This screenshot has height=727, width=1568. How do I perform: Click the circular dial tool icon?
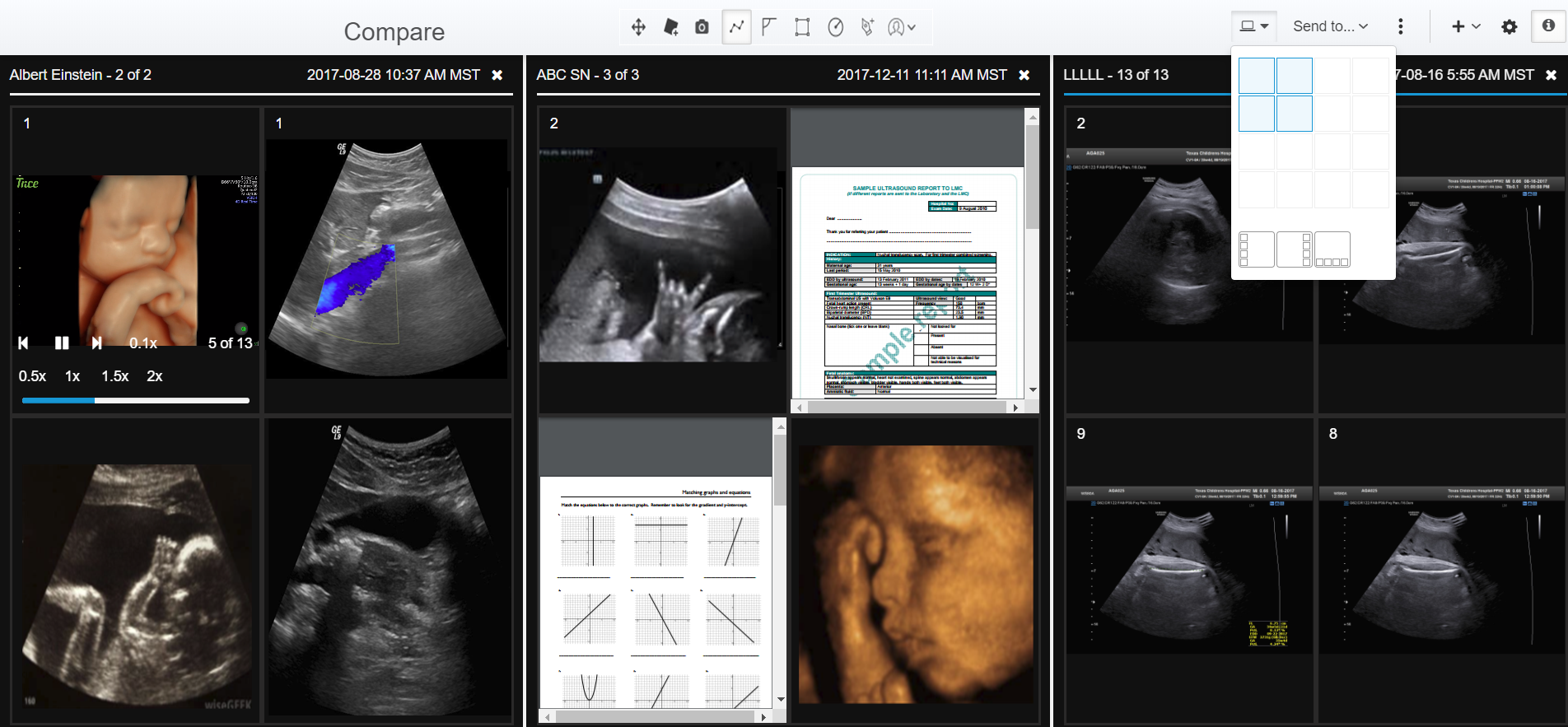[x=835, y=27]
